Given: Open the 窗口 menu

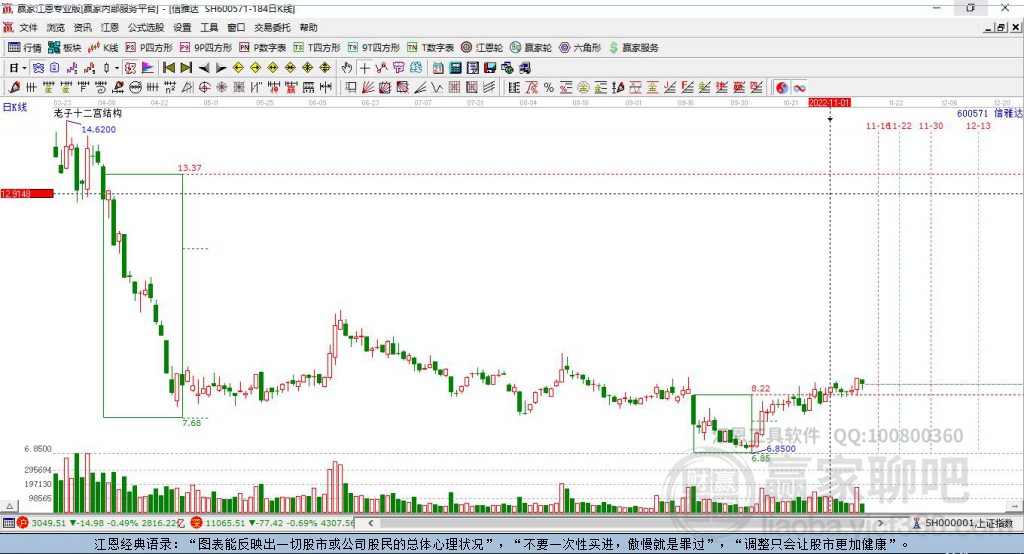Looking at the screenshot, I should 236,27.
